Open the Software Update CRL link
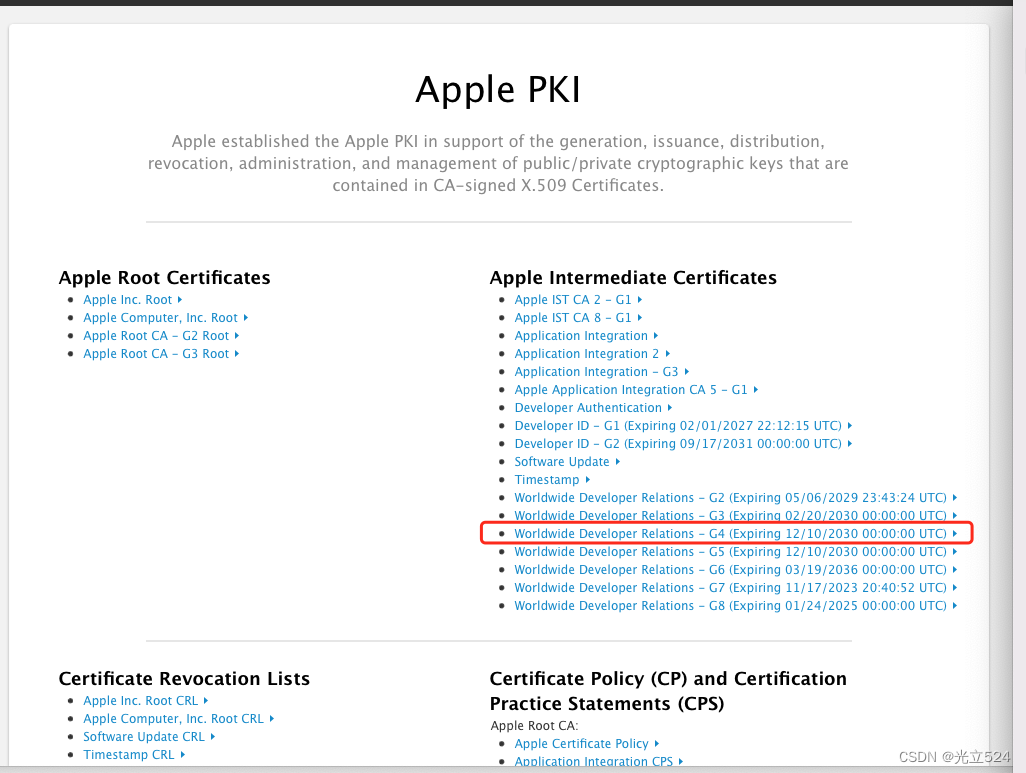This screenshot has height=773, width=1026. click(143, 736)
